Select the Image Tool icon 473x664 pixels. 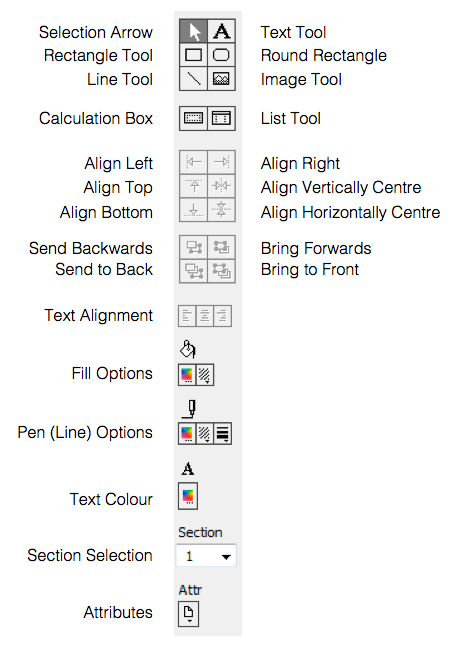[221, 78]
